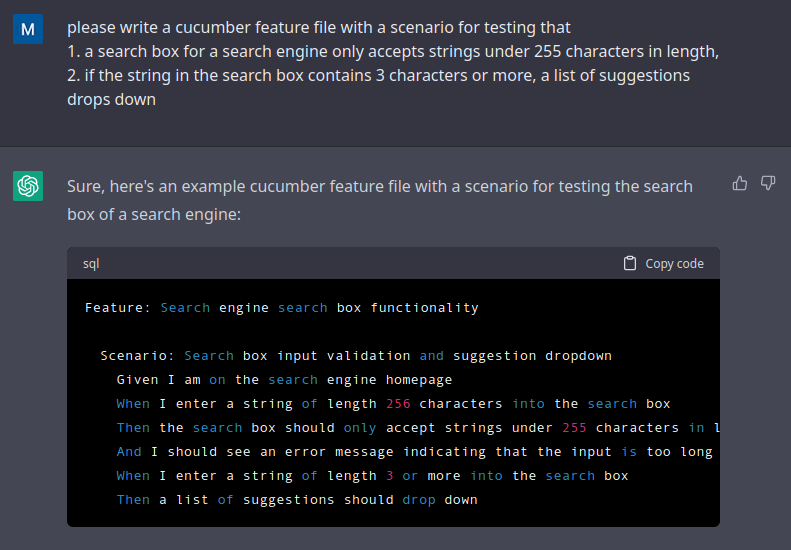This screenshot has height=550, width=791.
Task: Click the 'And I should see an error' line
Action: click(x=414, y=452)
